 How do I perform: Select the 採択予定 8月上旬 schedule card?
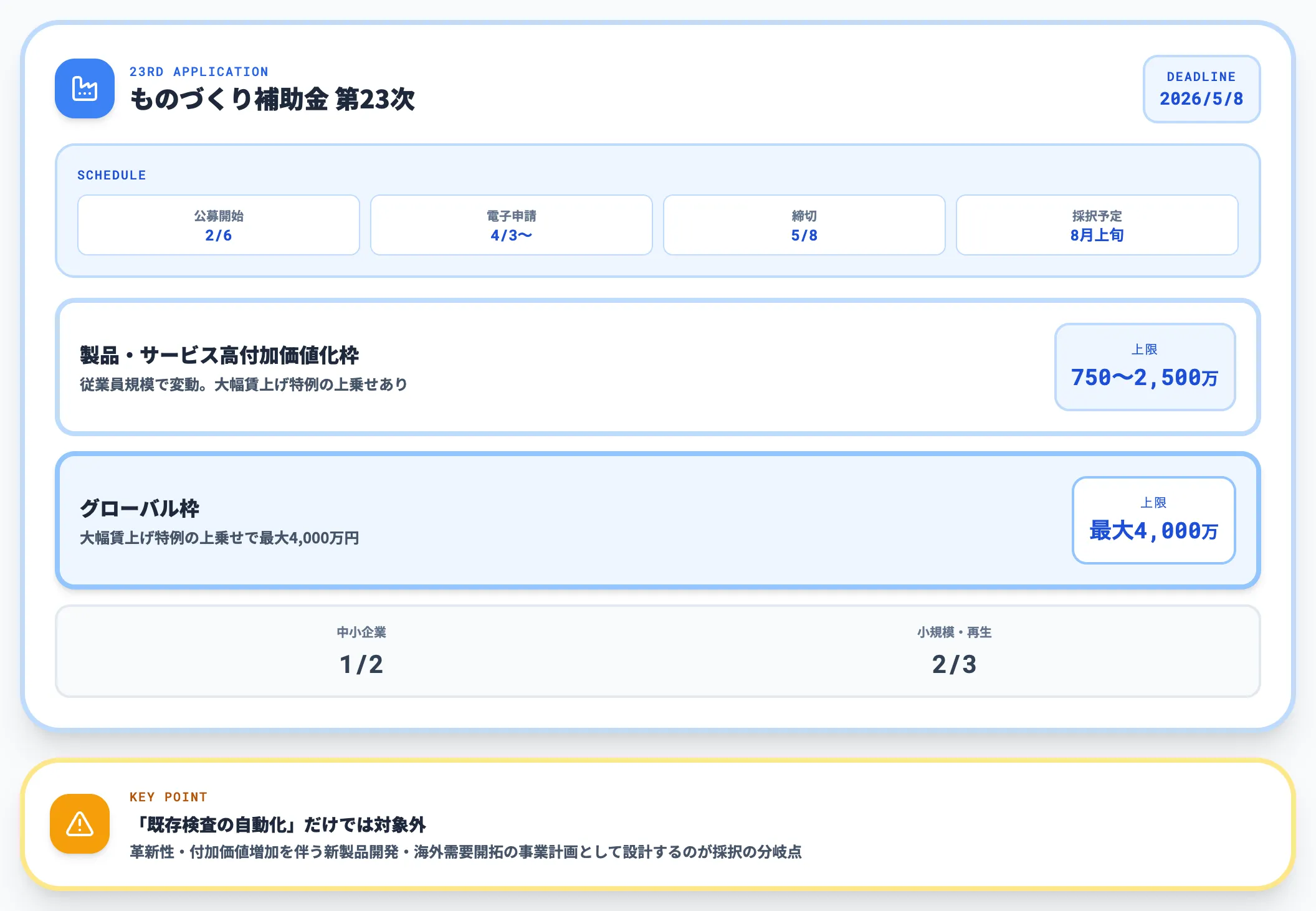(1097, 225)
